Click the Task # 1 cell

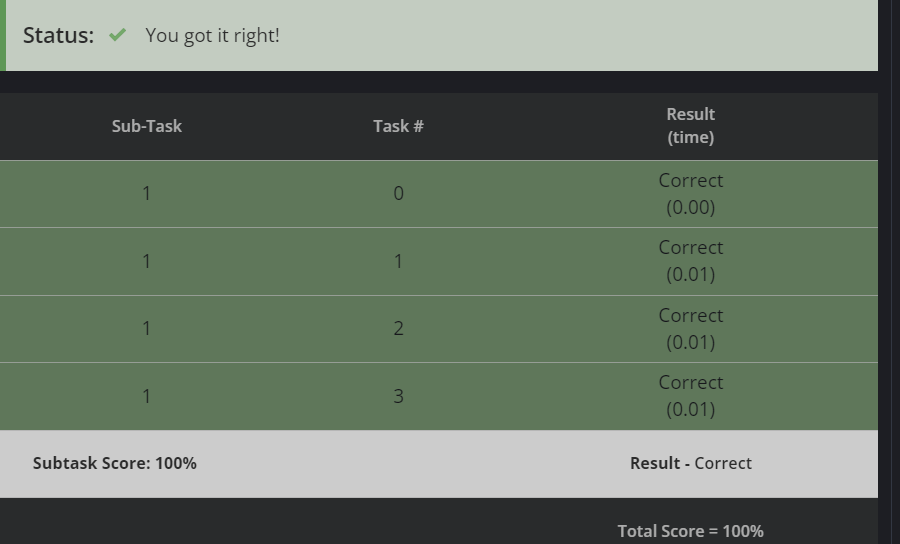(x=398, y=262)
